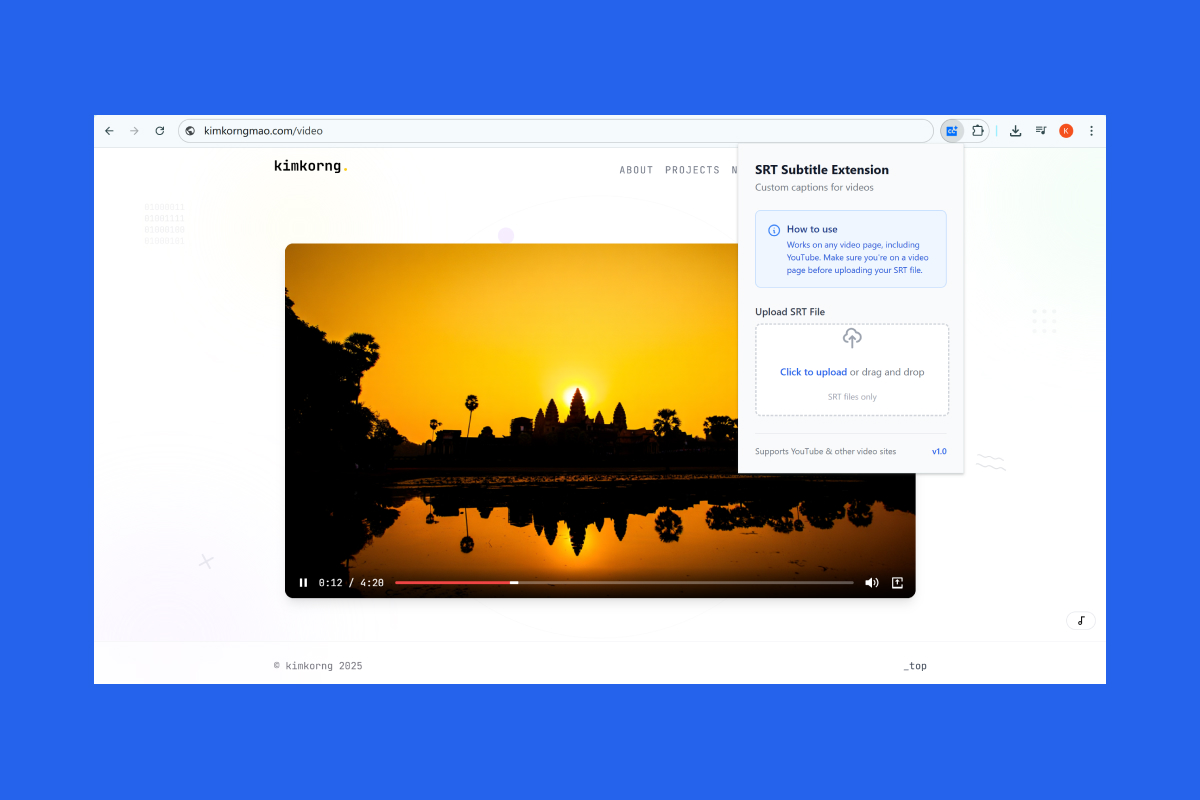The height and width of the screenshot is (800, 1200).
Task: Click the orange K profile avatar
Action: coord(1066,131)
